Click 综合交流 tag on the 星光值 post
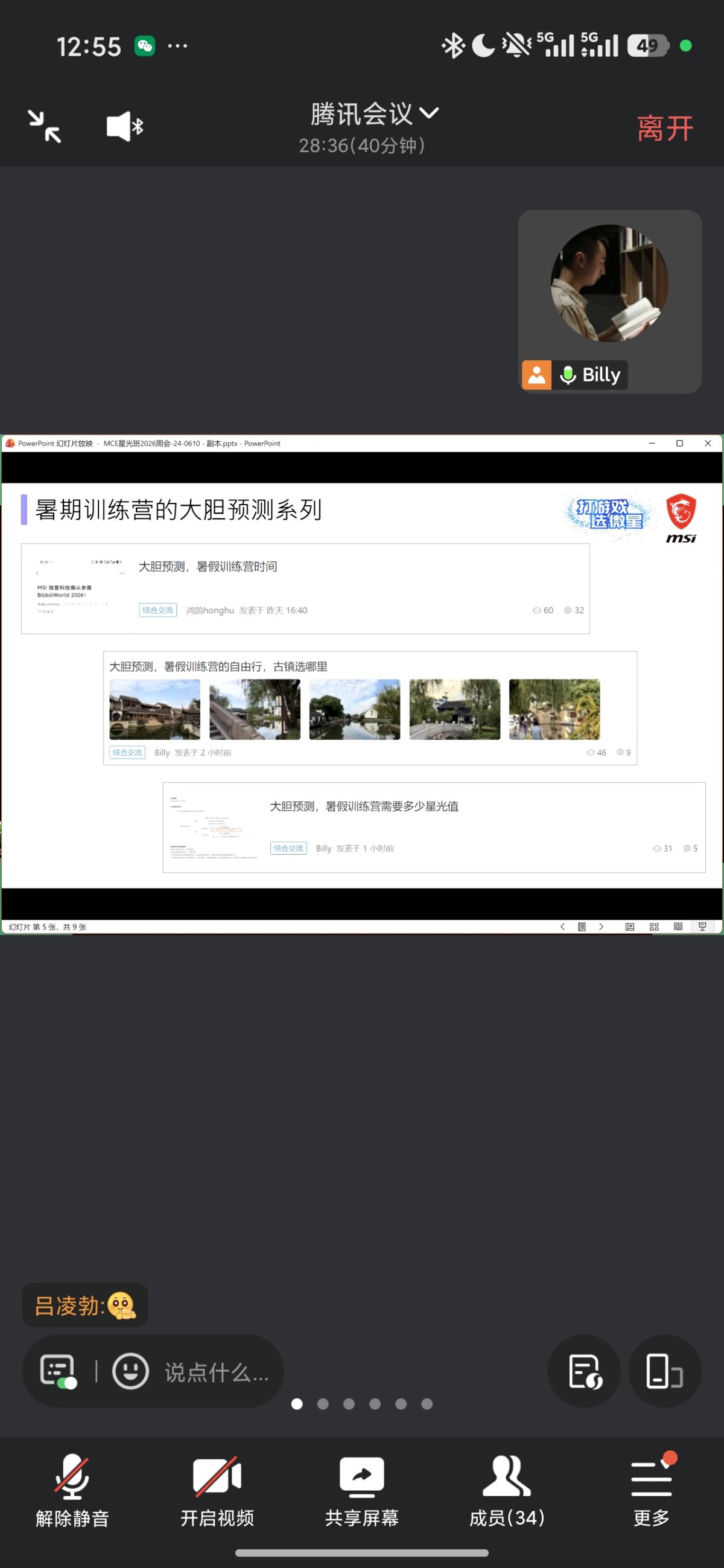This screenshot has height=1568, width=724. 288,848
